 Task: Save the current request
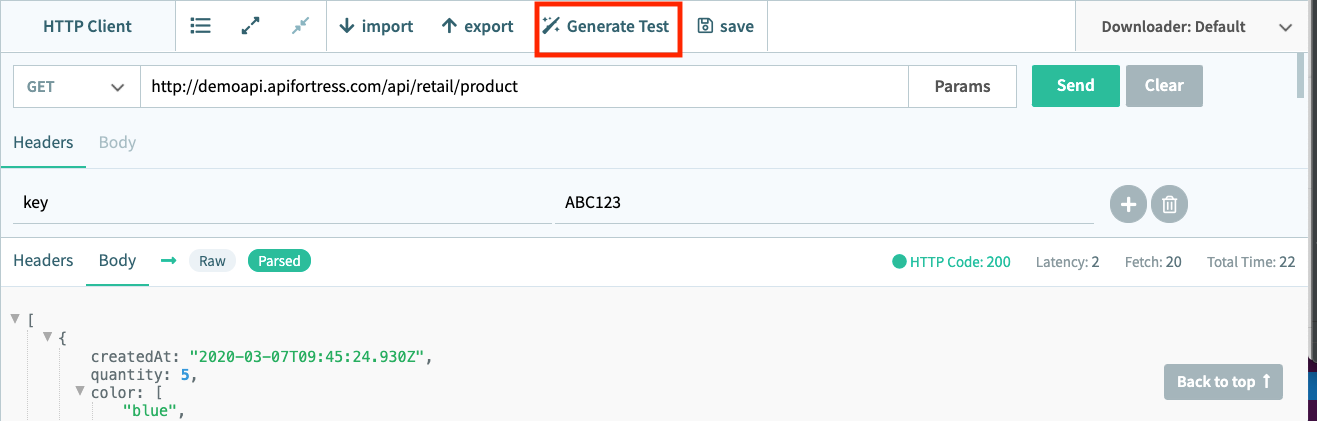point(725,27)
